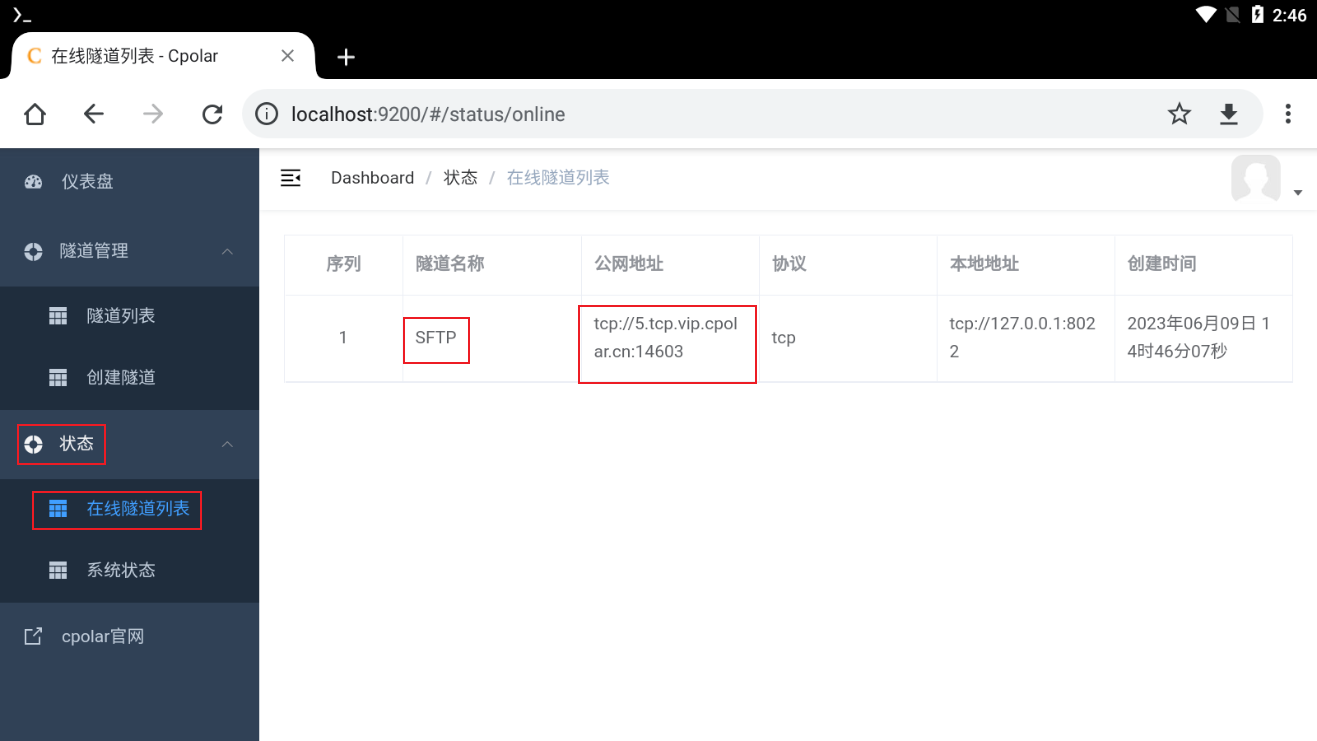The height and width of the screenshot is (741, 1317).
Task: Open the cpolar官网 external link
Action: (x=129, y=636)
